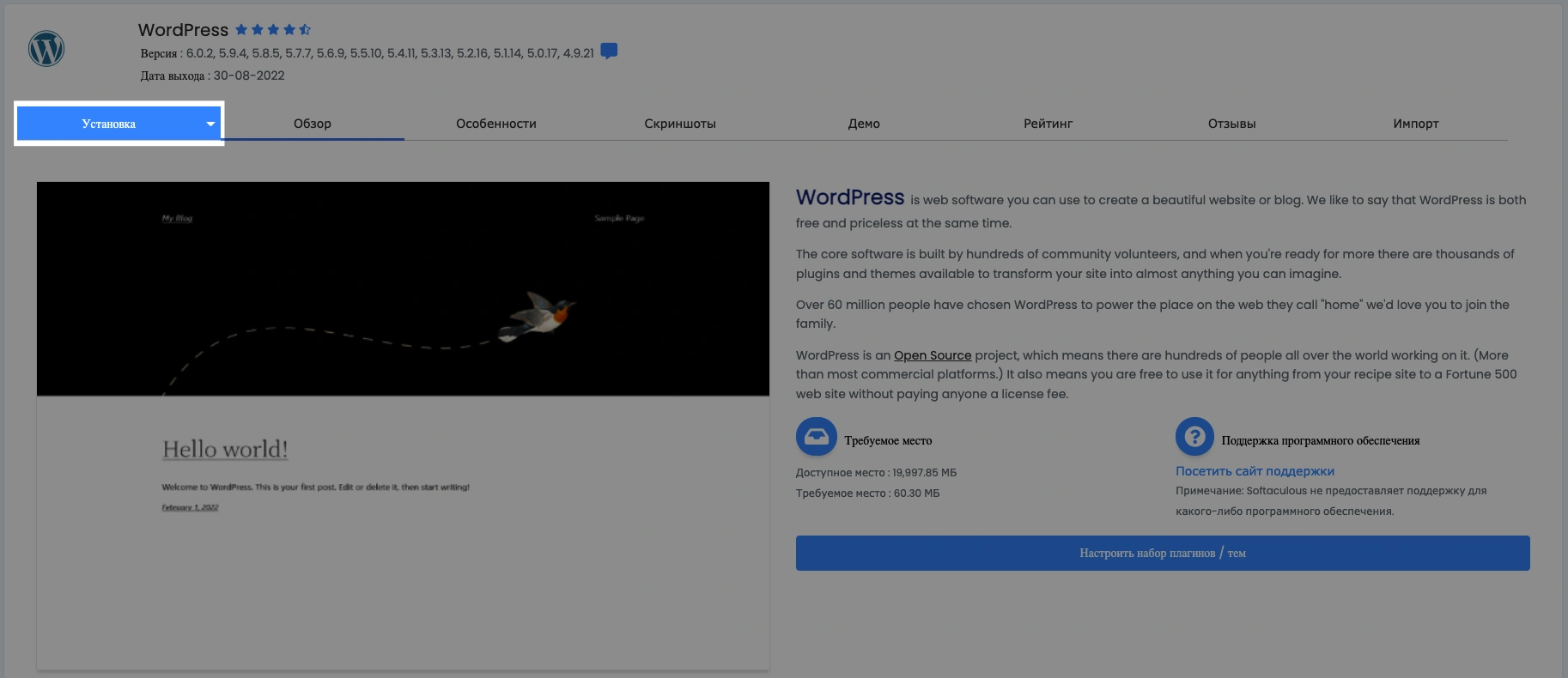Click the version list text starting with 6.0.2

coord(390,53)
